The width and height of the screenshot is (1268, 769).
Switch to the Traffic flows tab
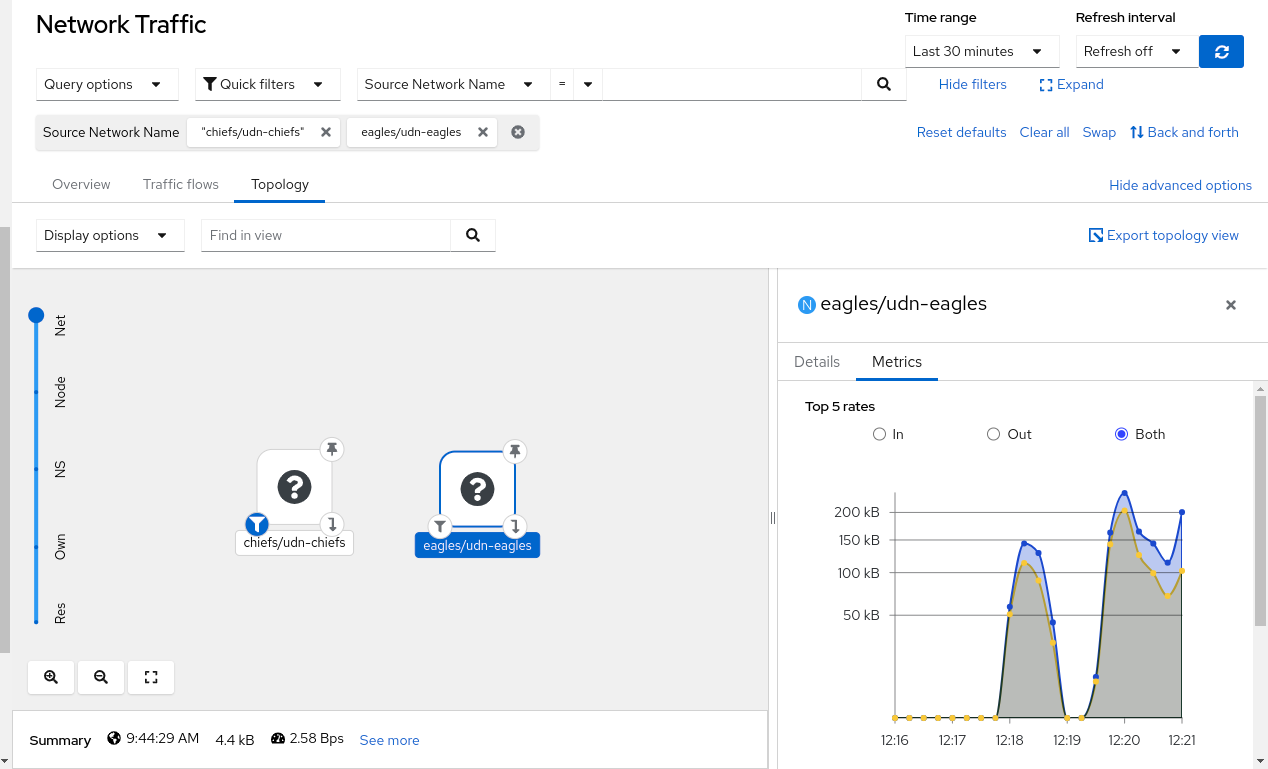[x=180, y=184]
